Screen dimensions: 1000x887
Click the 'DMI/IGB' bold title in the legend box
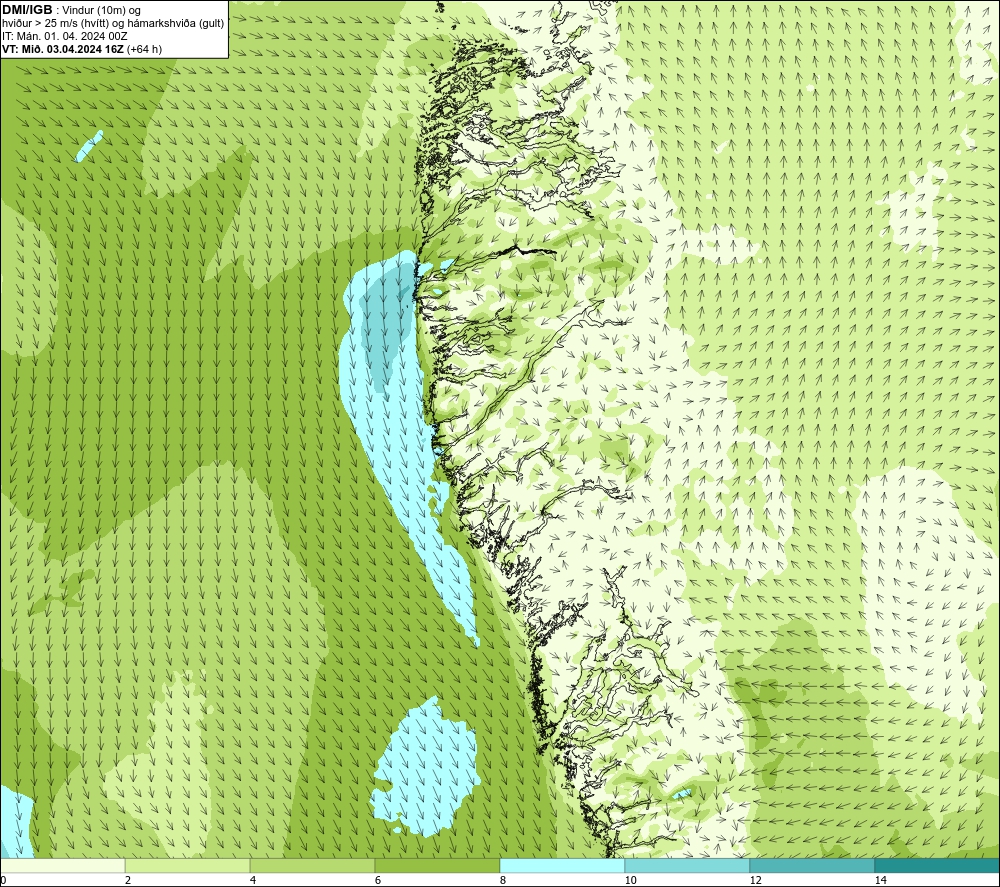pyautogui.click(x=27, y=10)
